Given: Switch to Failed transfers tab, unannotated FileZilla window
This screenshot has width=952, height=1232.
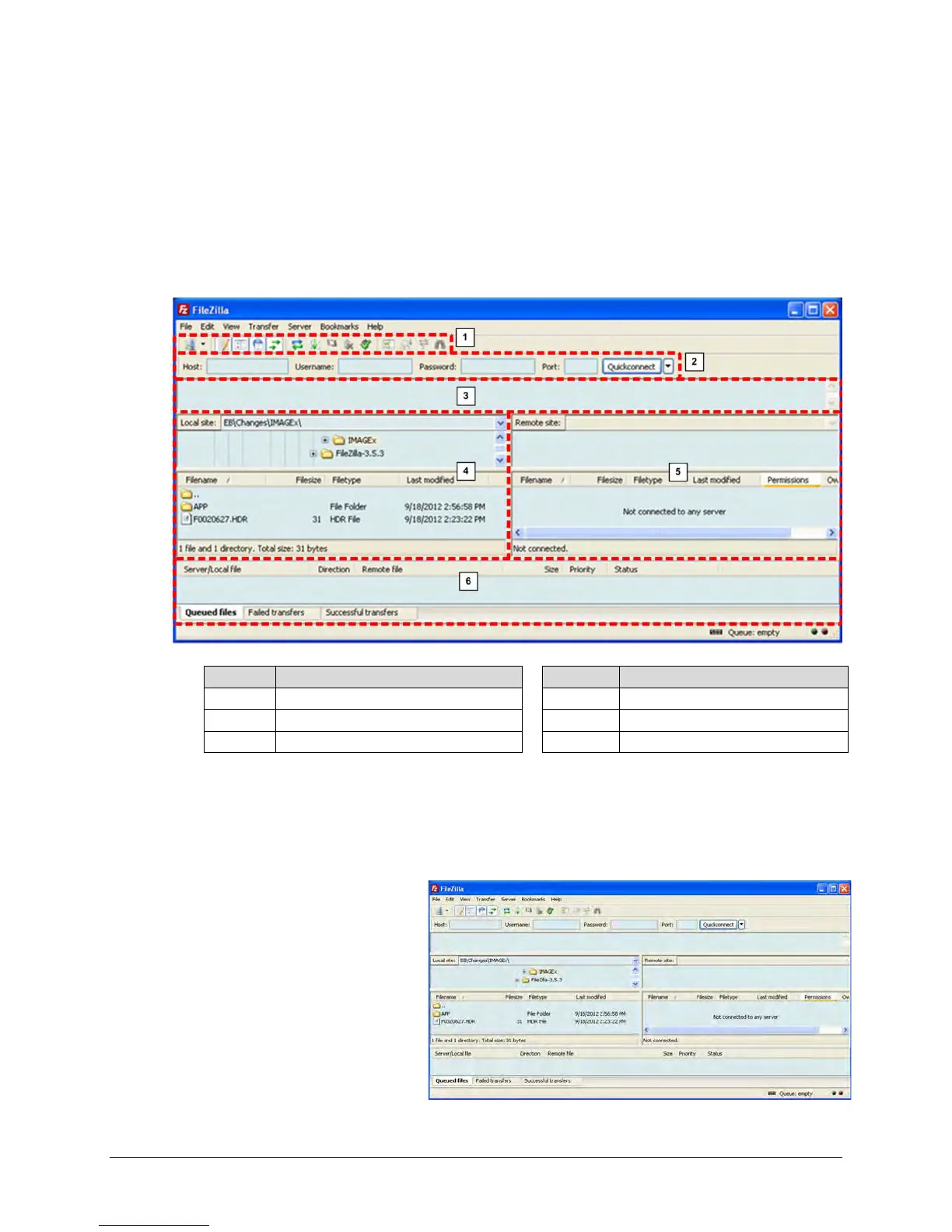Looking at the screenshot, I should coord(494,1080).
